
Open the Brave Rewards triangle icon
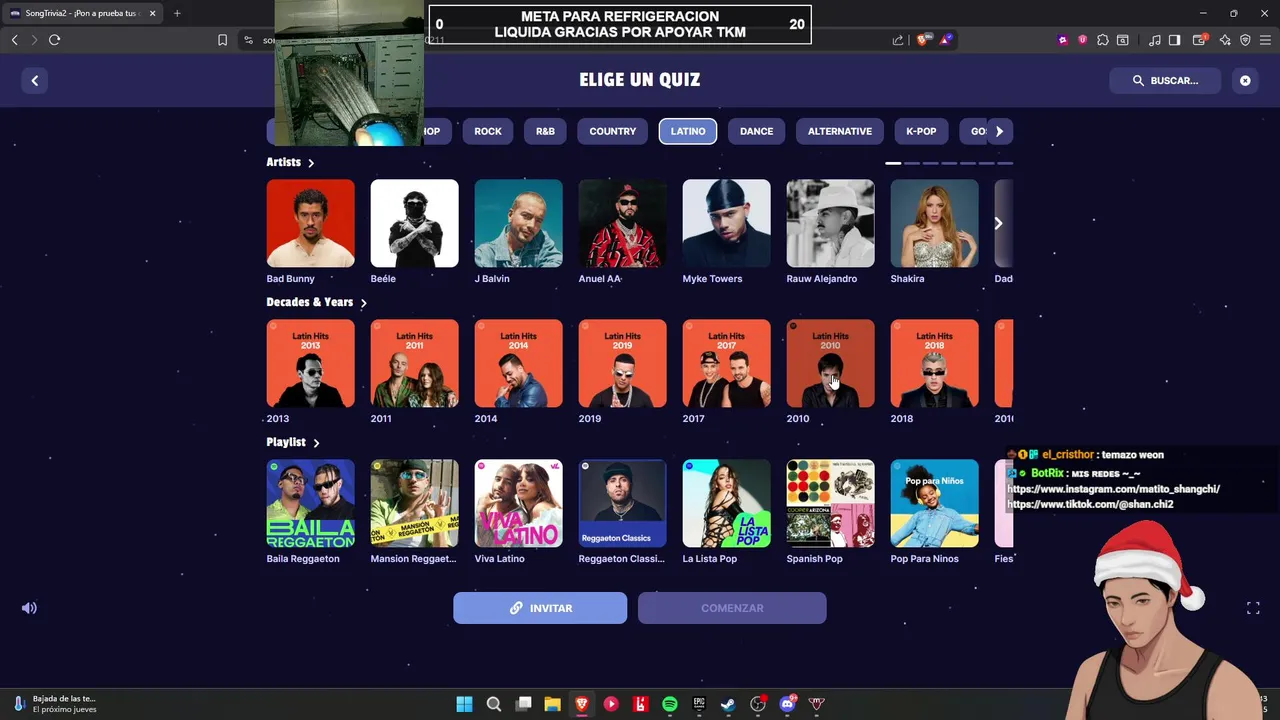coord(946,40)
